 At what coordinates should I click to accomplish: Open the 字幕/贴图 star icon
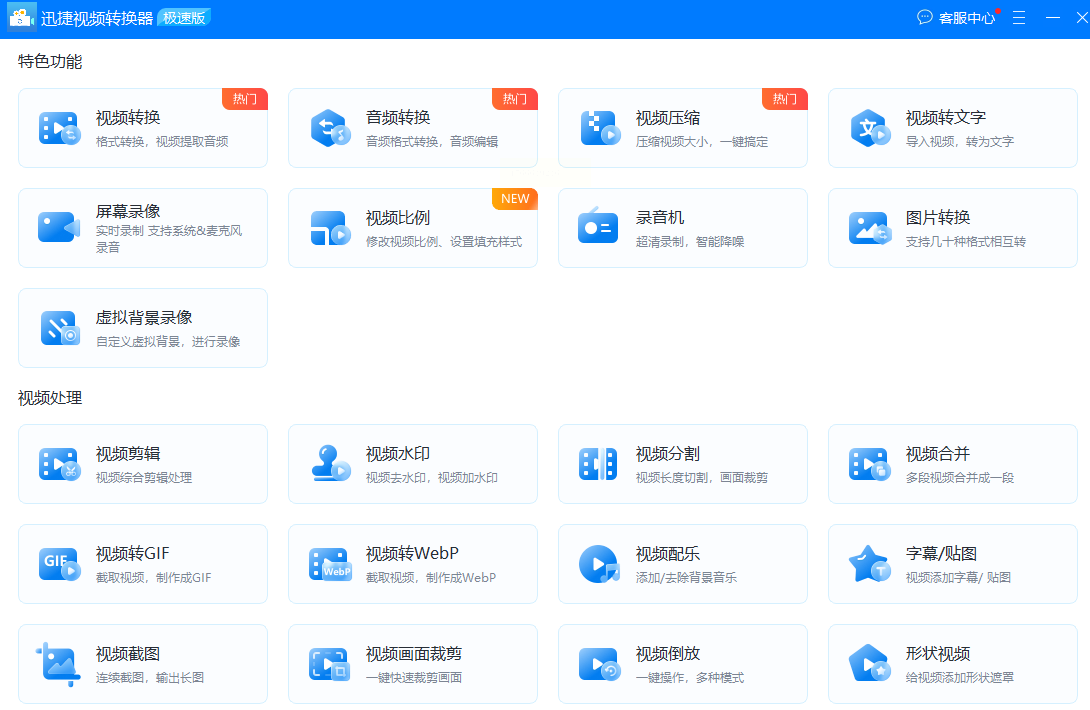[x=870, y=564]
